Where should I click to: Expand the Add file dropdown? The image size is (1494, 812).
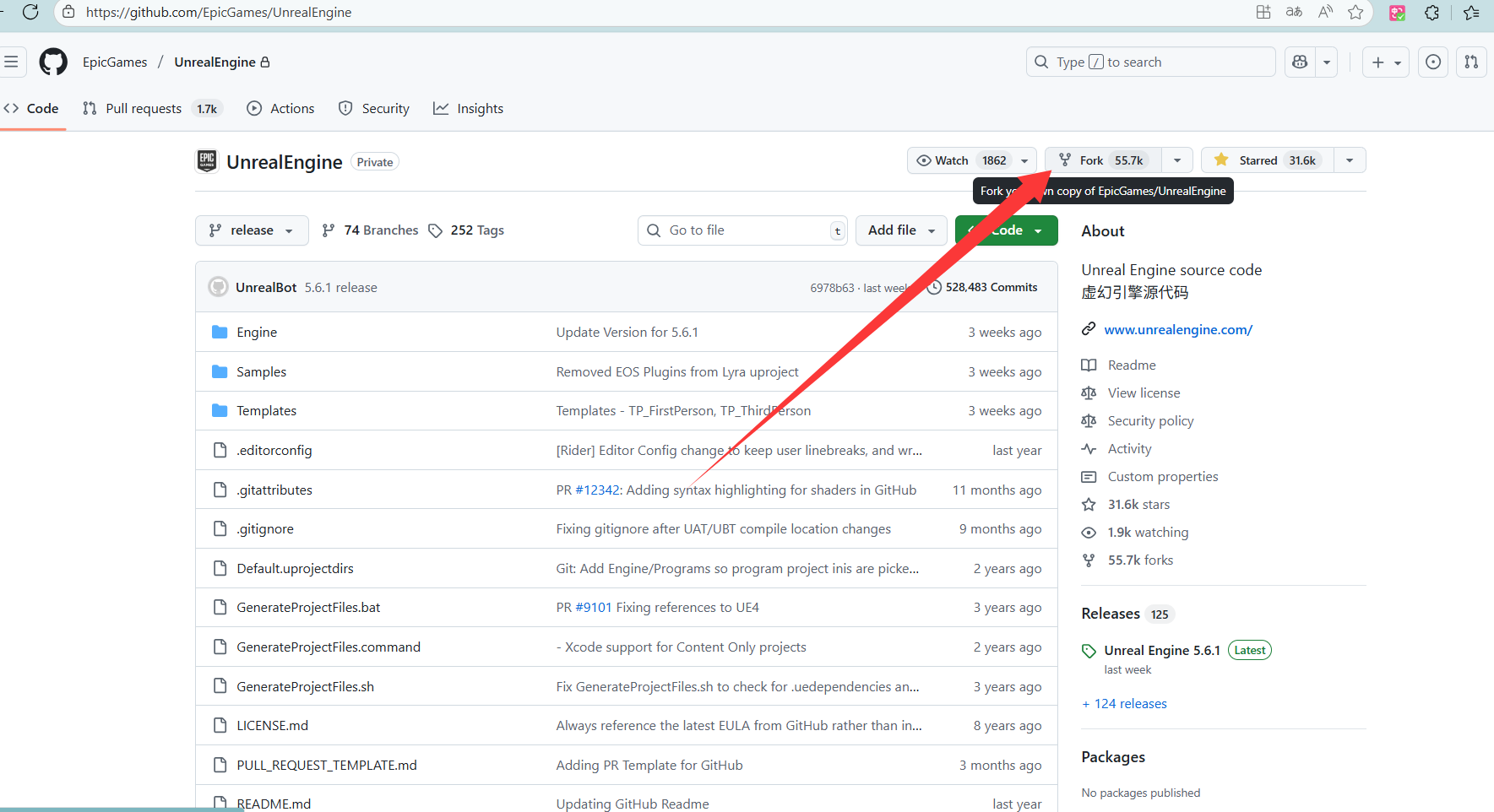coord(901,230)
